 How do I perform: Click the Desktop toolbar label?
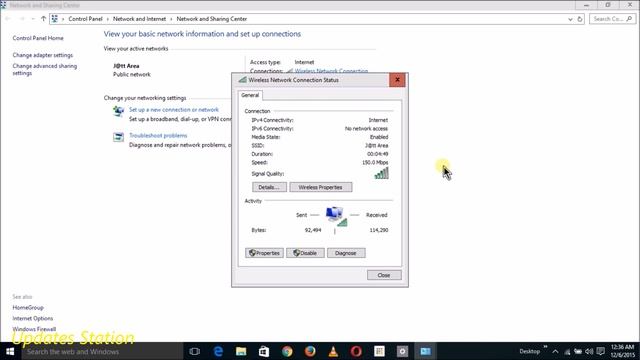[x=529, y=351]
